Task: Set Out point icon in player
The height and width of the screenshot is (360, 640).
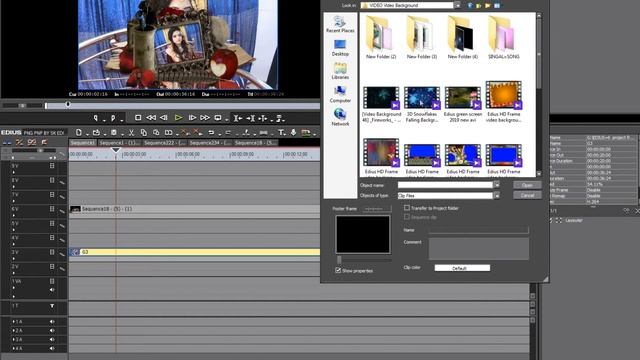Action: click(x=113, y=118)
